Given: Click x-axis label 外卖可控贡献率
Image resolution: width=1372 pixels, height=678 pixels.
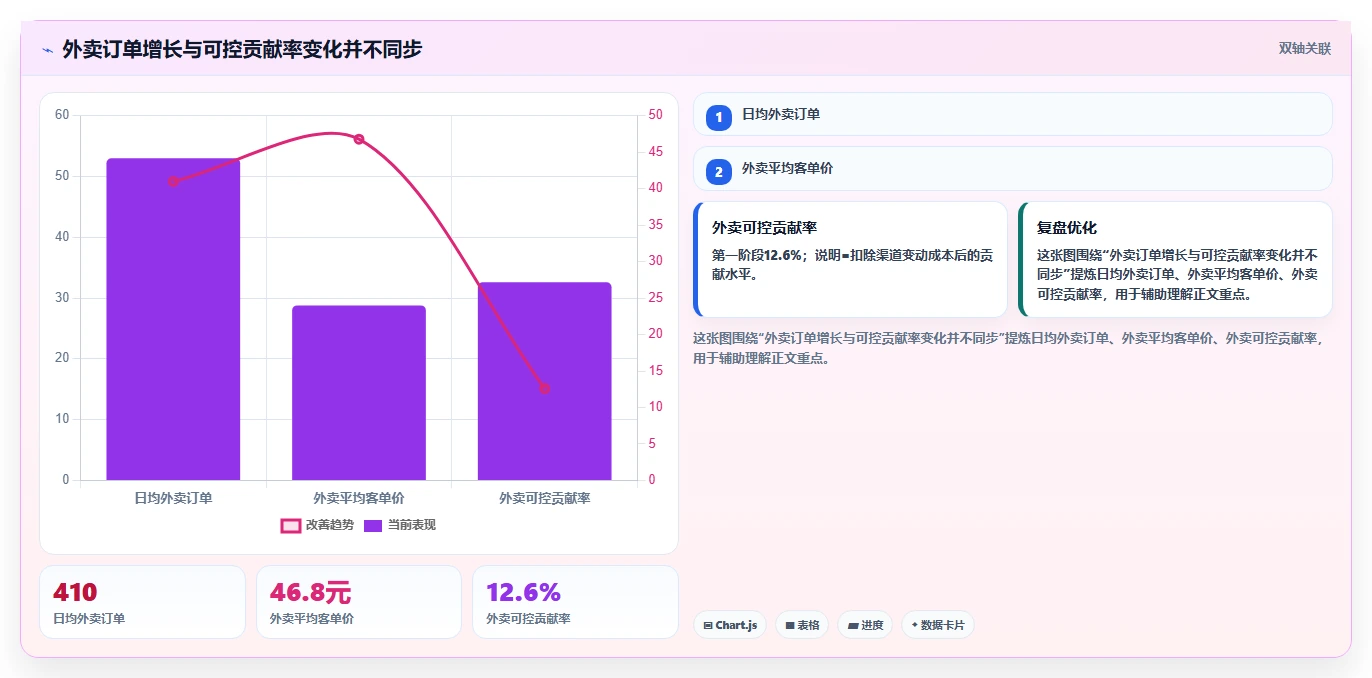Looking at the screenshot, I should coord(544,497).
